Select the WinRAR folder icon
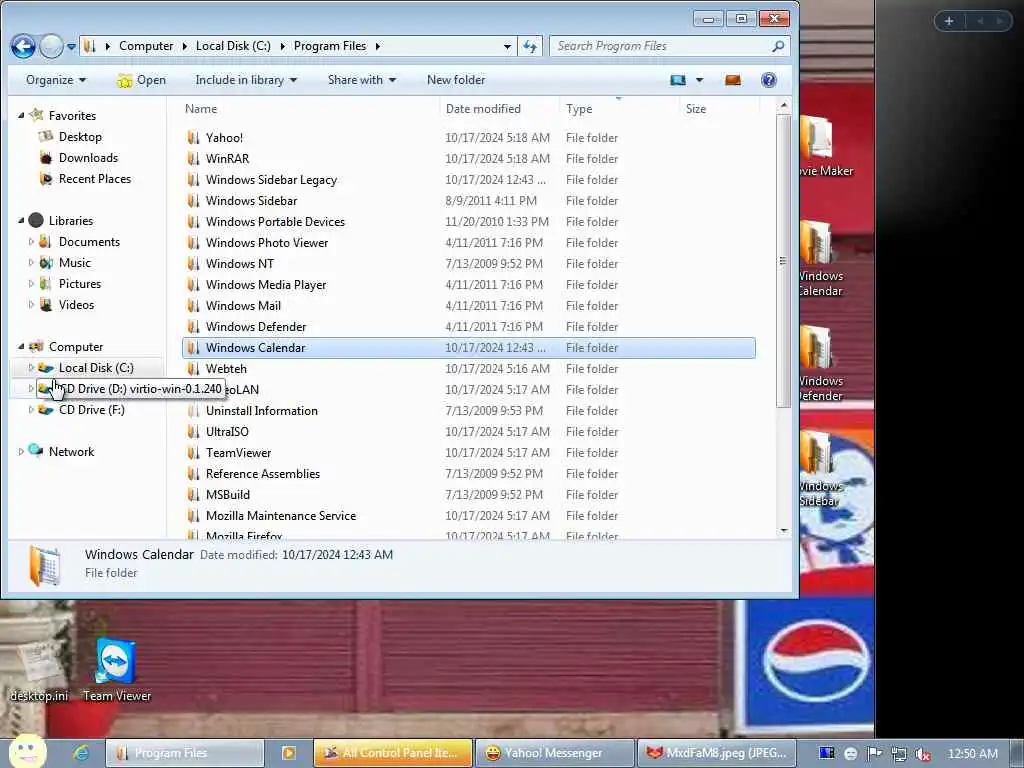The height and width of the screenshot is (768, 1024). (193, 159)
